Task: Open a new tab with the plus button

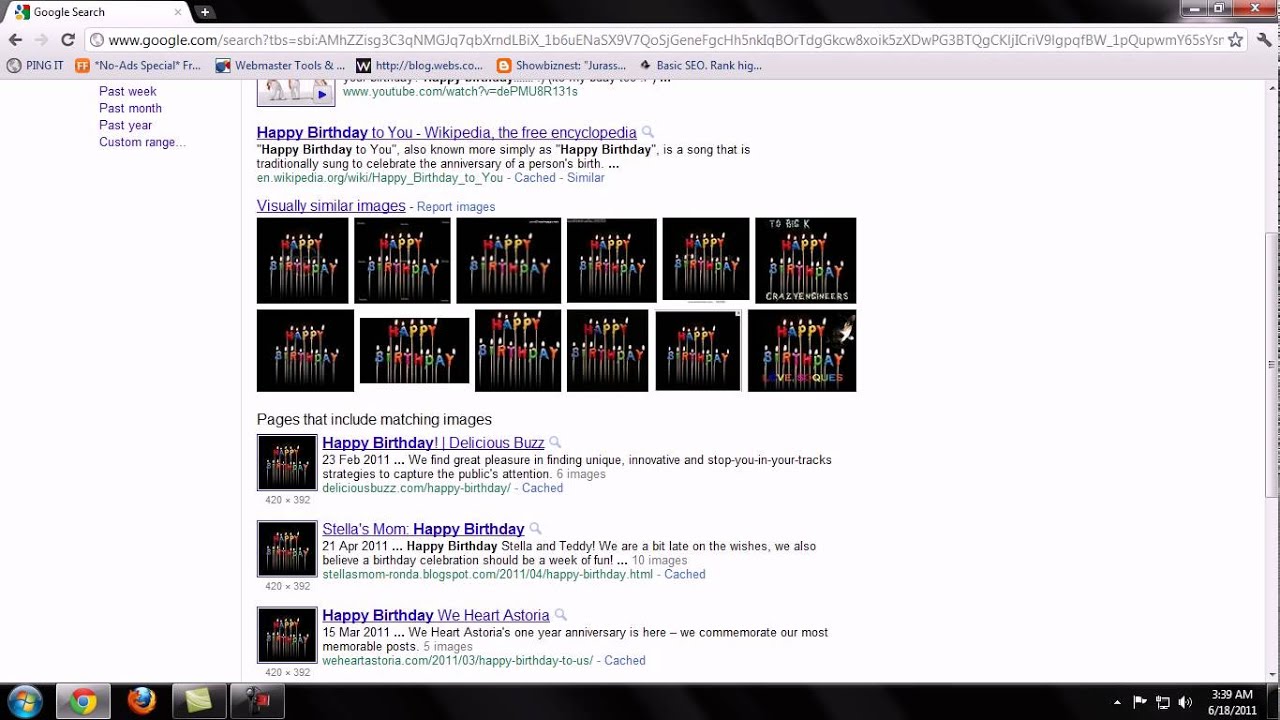Action: point(204,12)
